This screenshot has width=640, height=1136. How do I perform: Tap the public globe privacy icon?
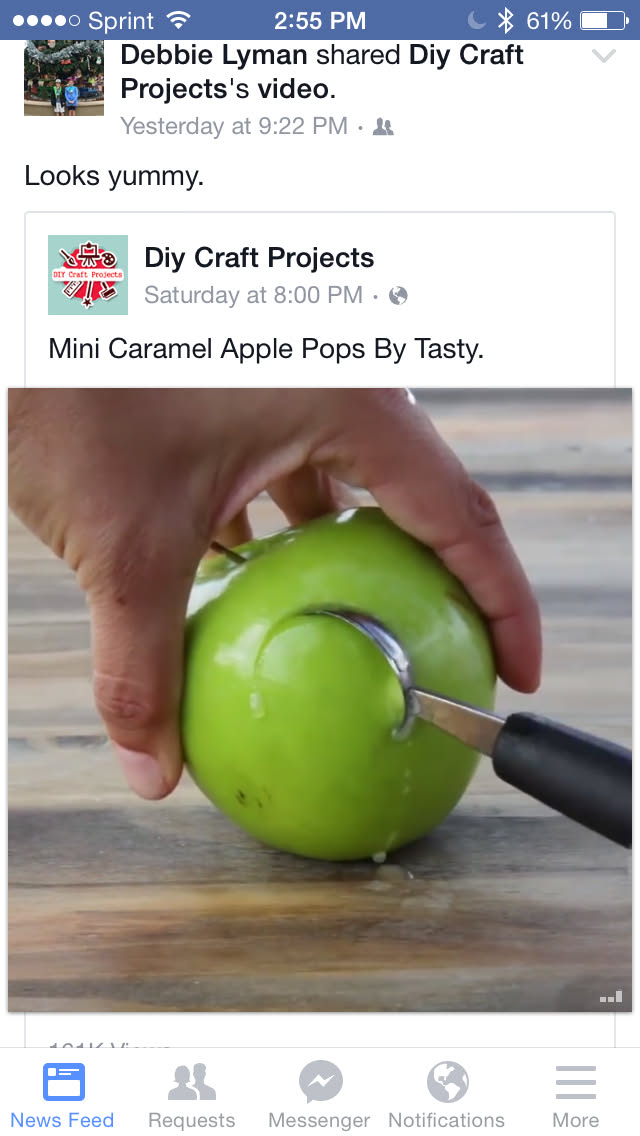(x=398, y=296)
